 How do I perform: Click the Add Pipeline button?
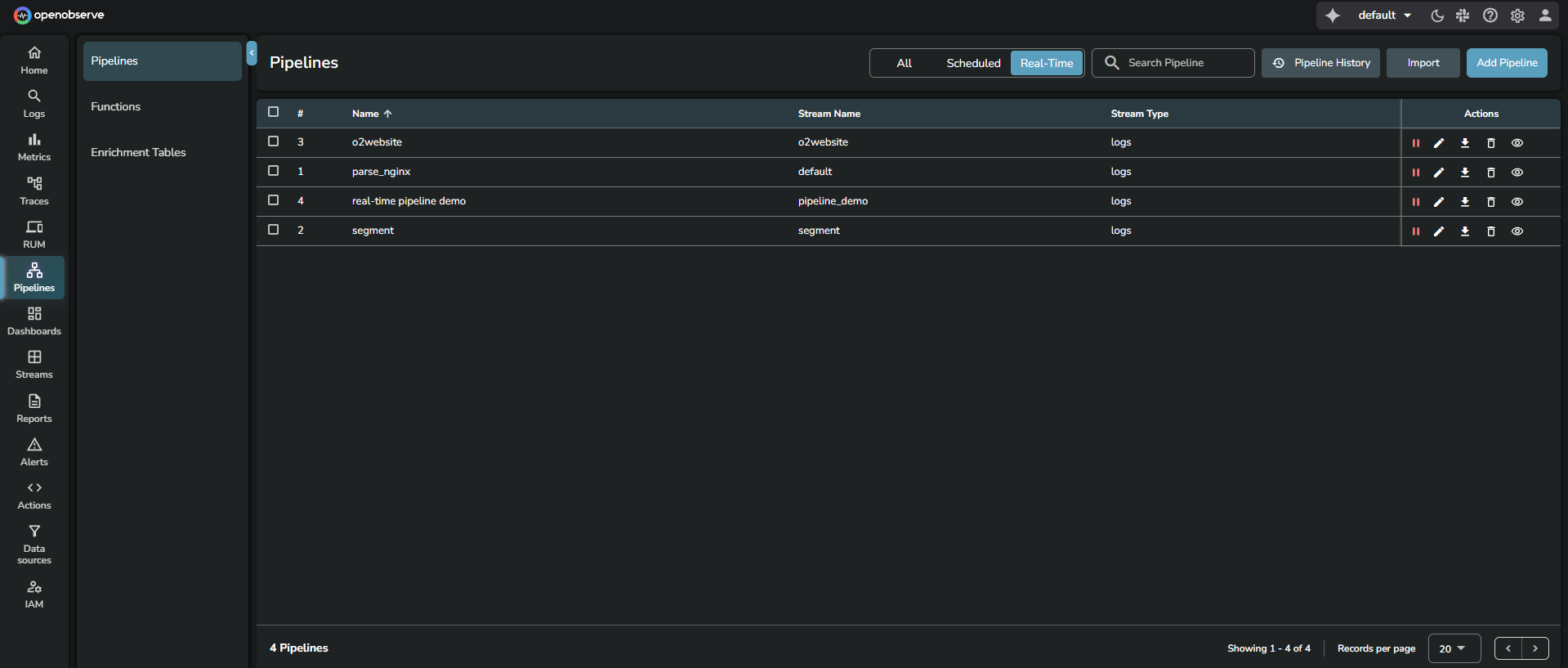point(1507,63)
